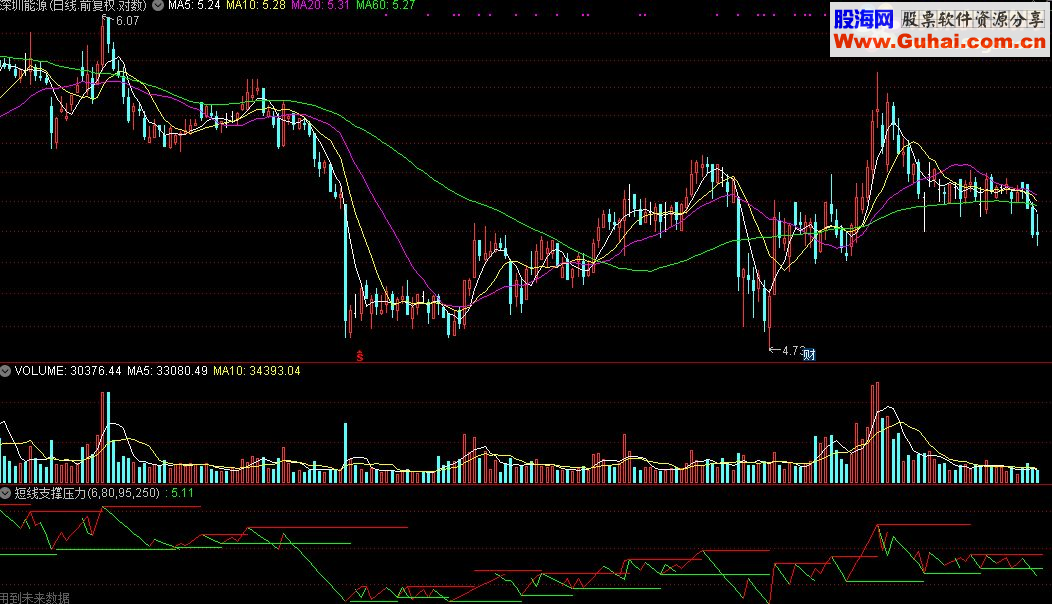Select the MA10: 5.28 label

pyautogui.click(x=256, y=5)
